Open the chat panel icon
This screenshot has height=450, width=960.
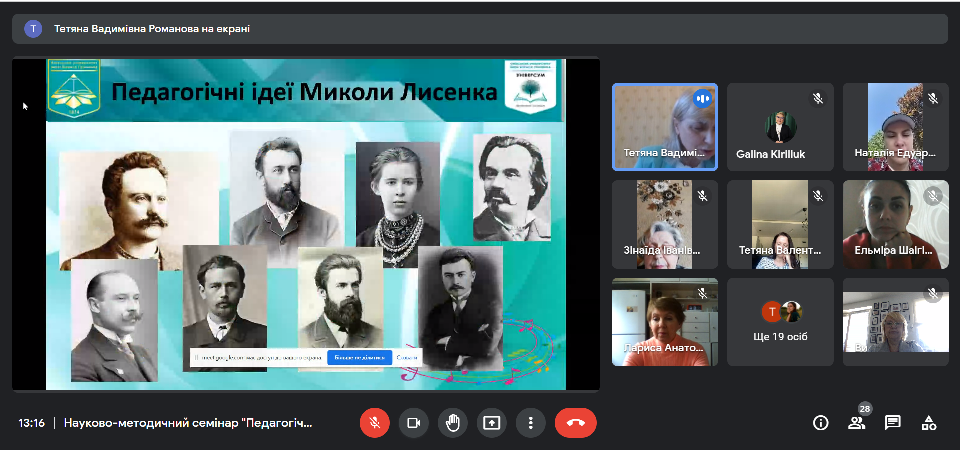(x=893, y=422)
